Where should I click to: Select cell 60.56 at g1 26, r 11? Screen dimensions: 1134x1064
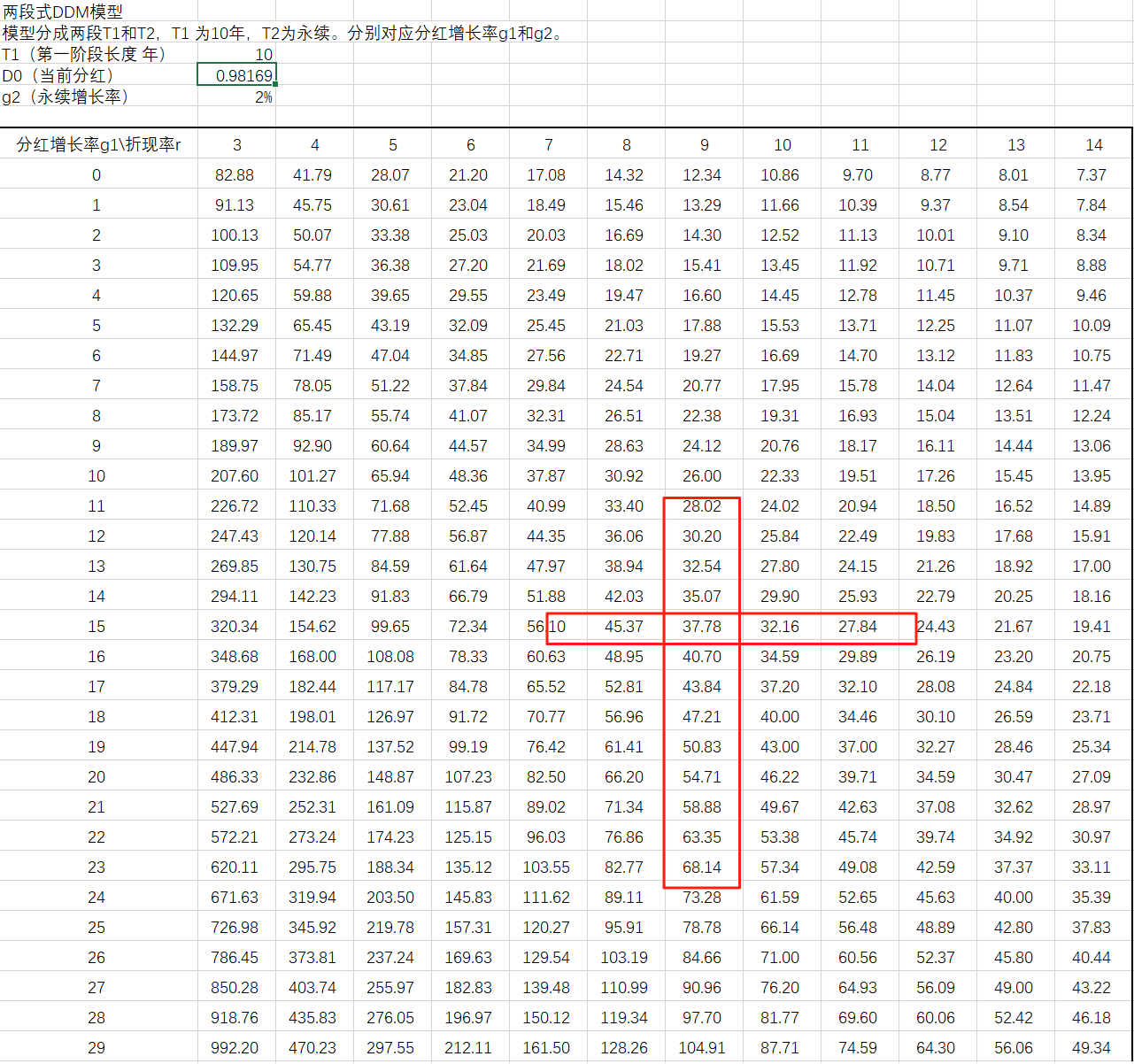860,957
